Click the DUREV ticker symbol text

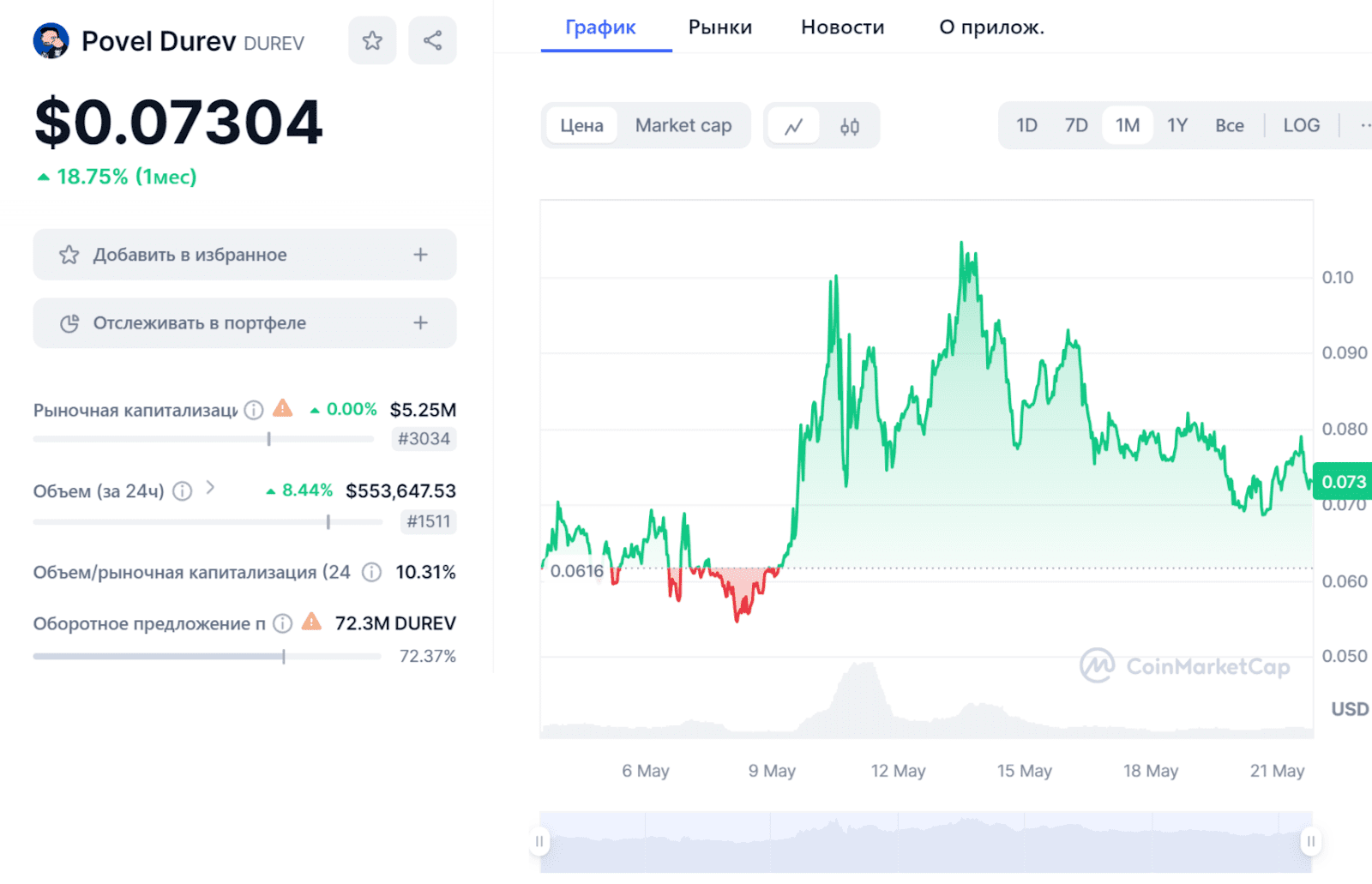(274, 44)
